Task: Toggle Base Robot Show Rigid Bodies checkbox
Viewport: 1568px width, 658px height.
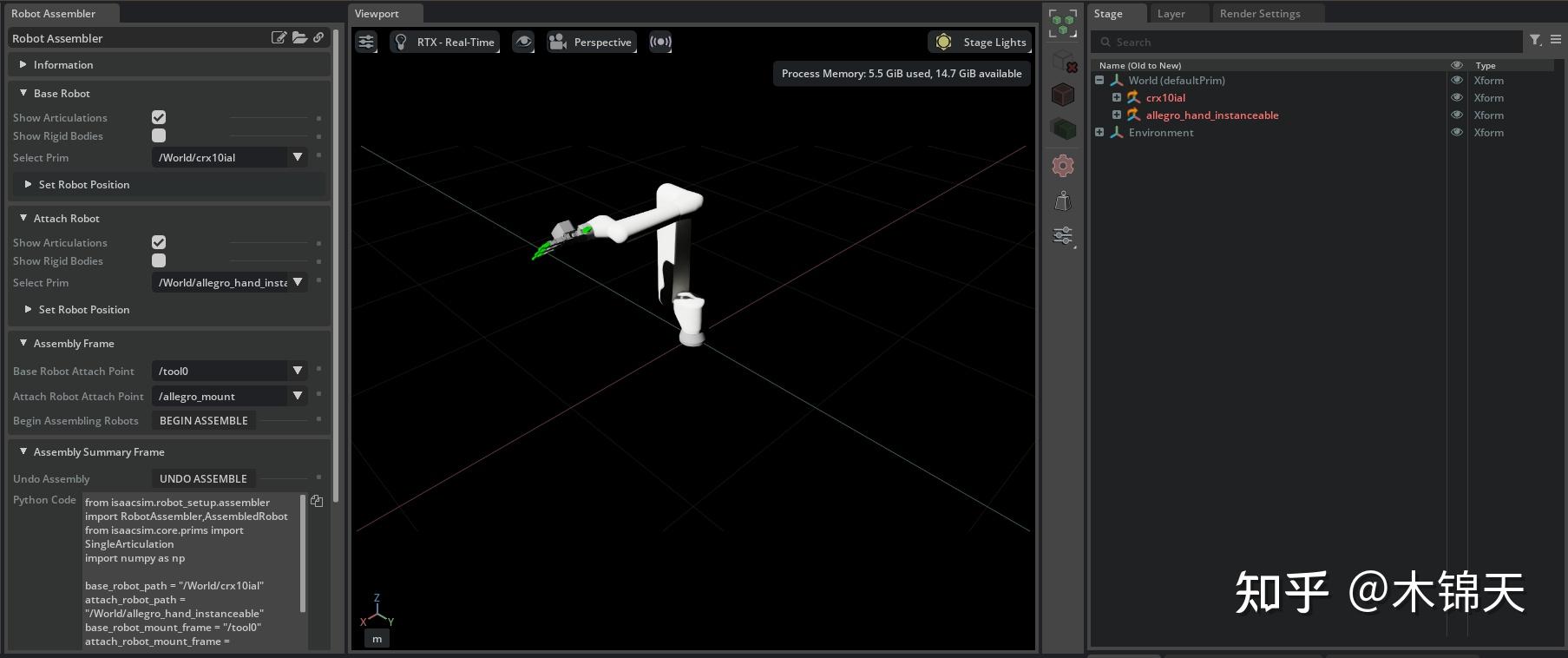Action: tap(159, 135)
